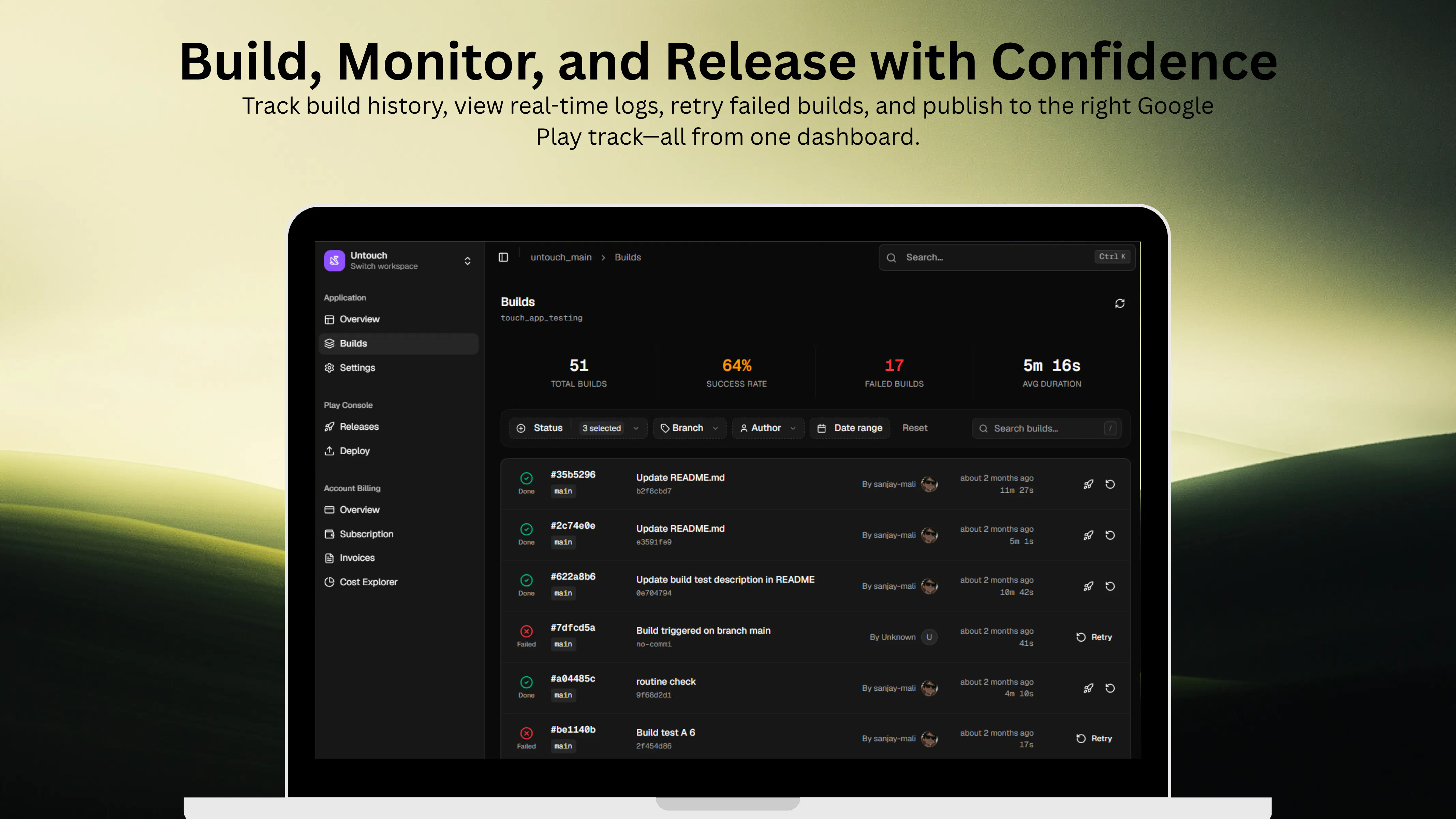Retry failed build #be1140b

point(1094,738)
